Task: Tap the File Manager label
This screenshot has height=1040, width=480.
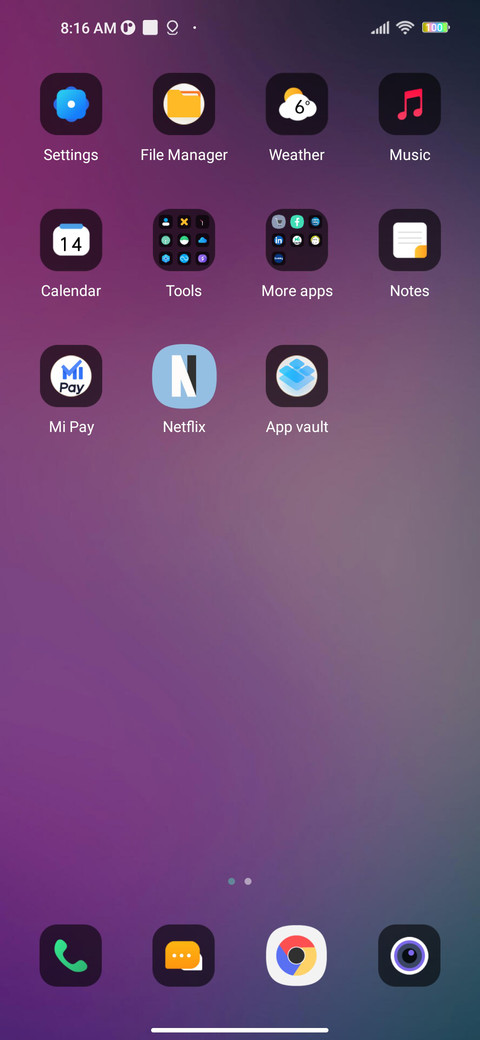Action: pyautogui.click(x=184, y=155)
